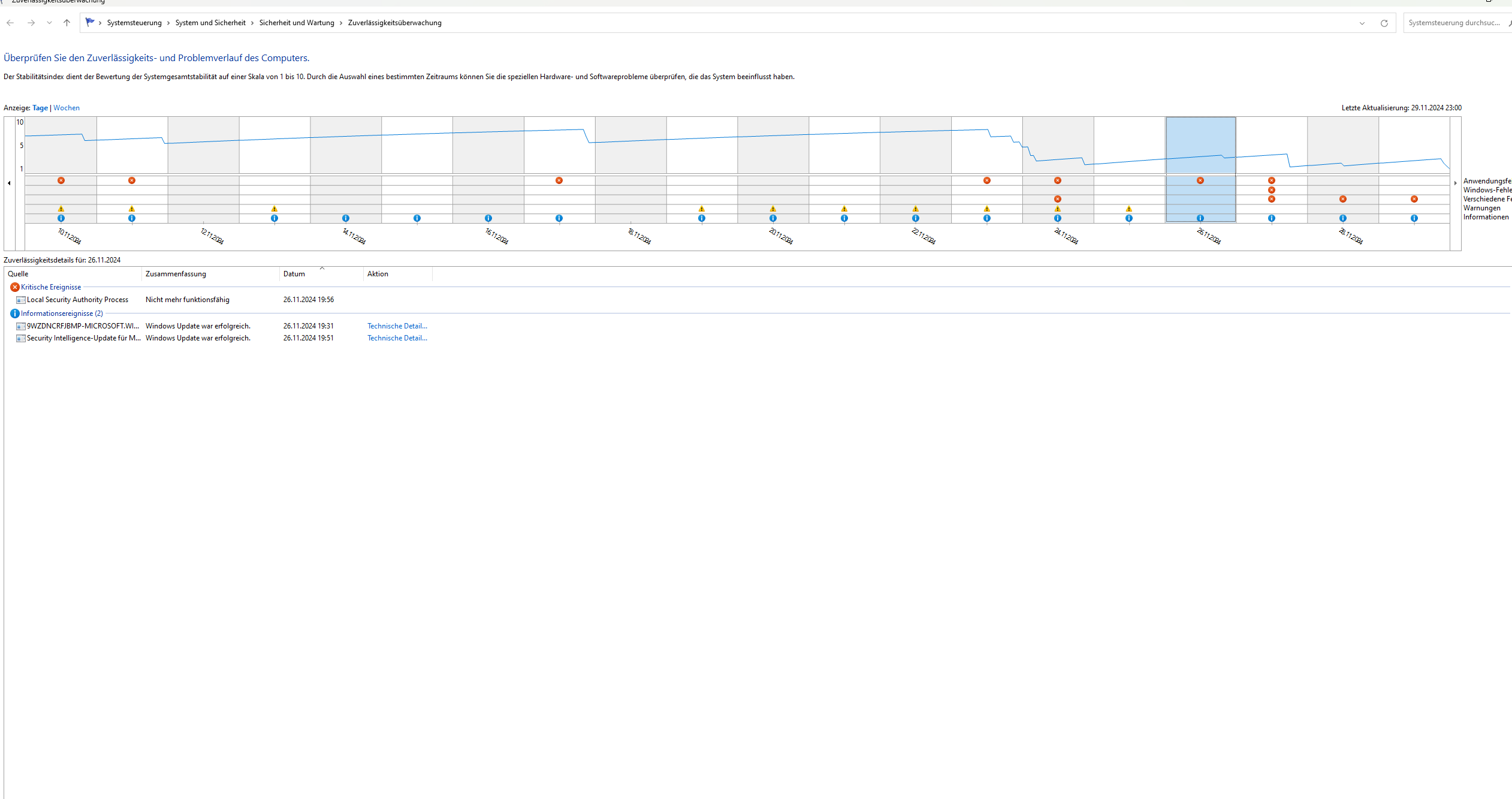Click the Up folder arrow
Viewport: 1512px width, 799px height.
click(x=67, y=23)
